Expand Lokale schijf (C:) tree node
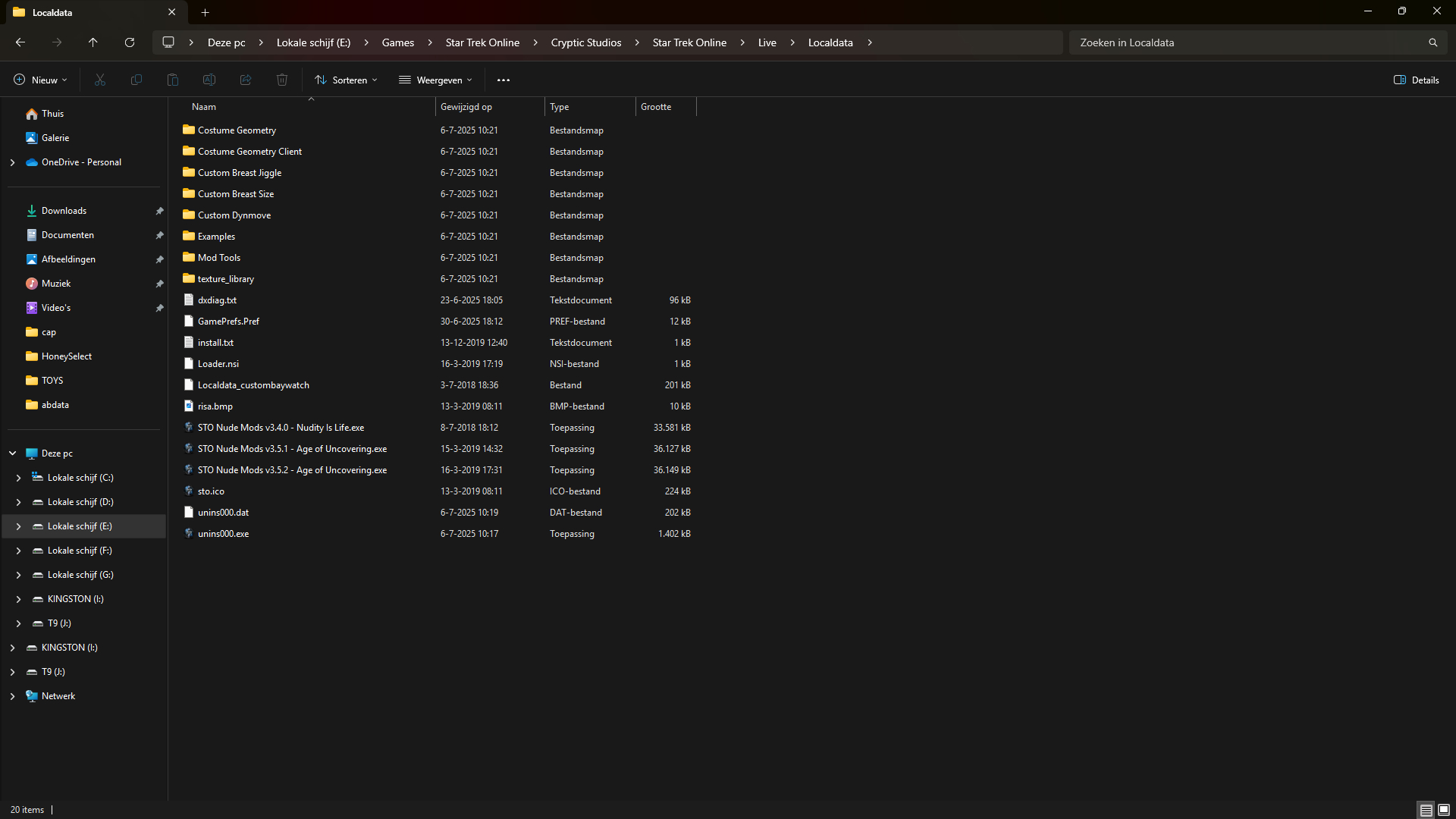1456x819 pixels. [18, 478]
